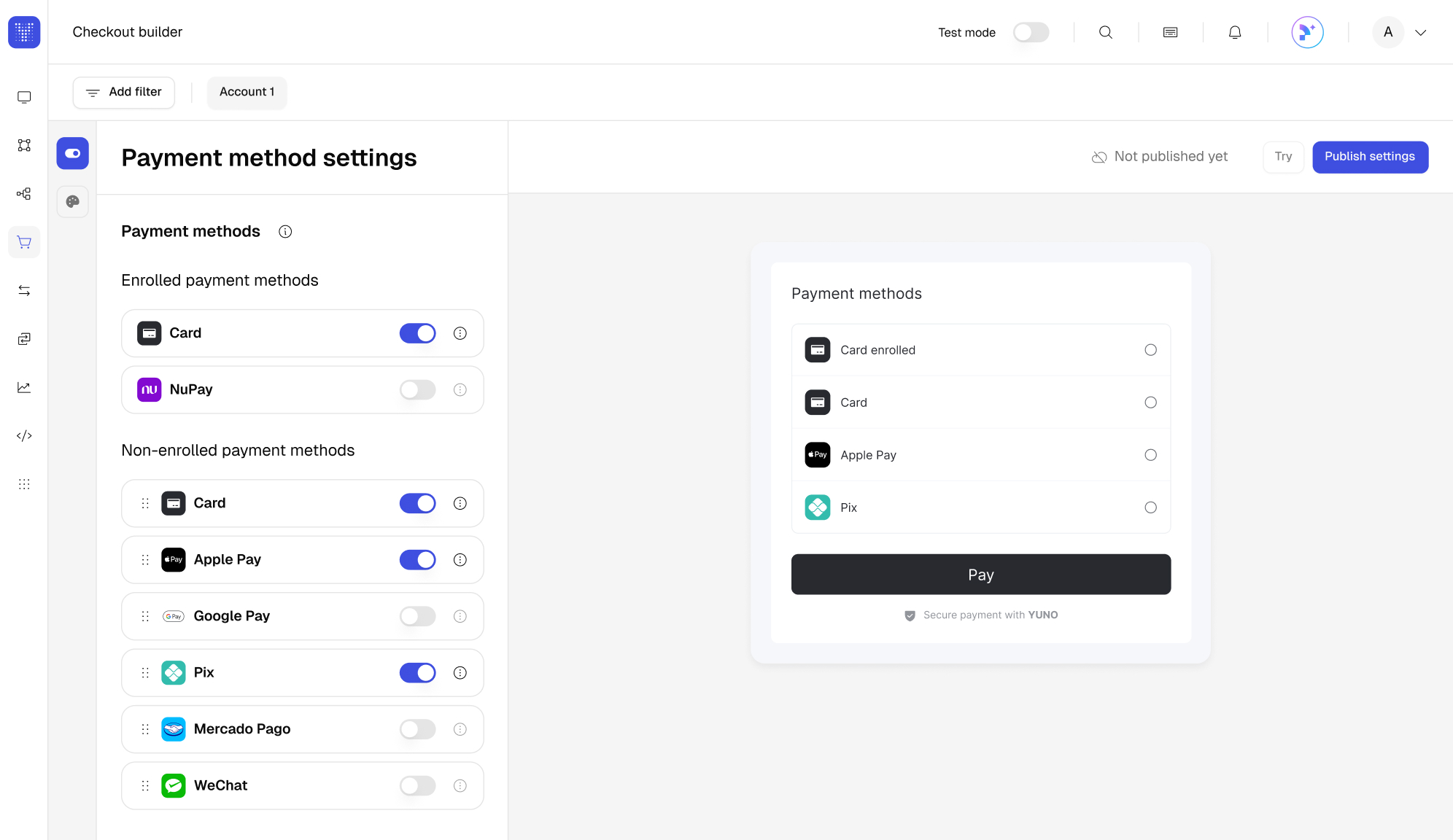
Task: Enable the Test mode switch
Action: pyautogui.click(x=1031, y=32)
